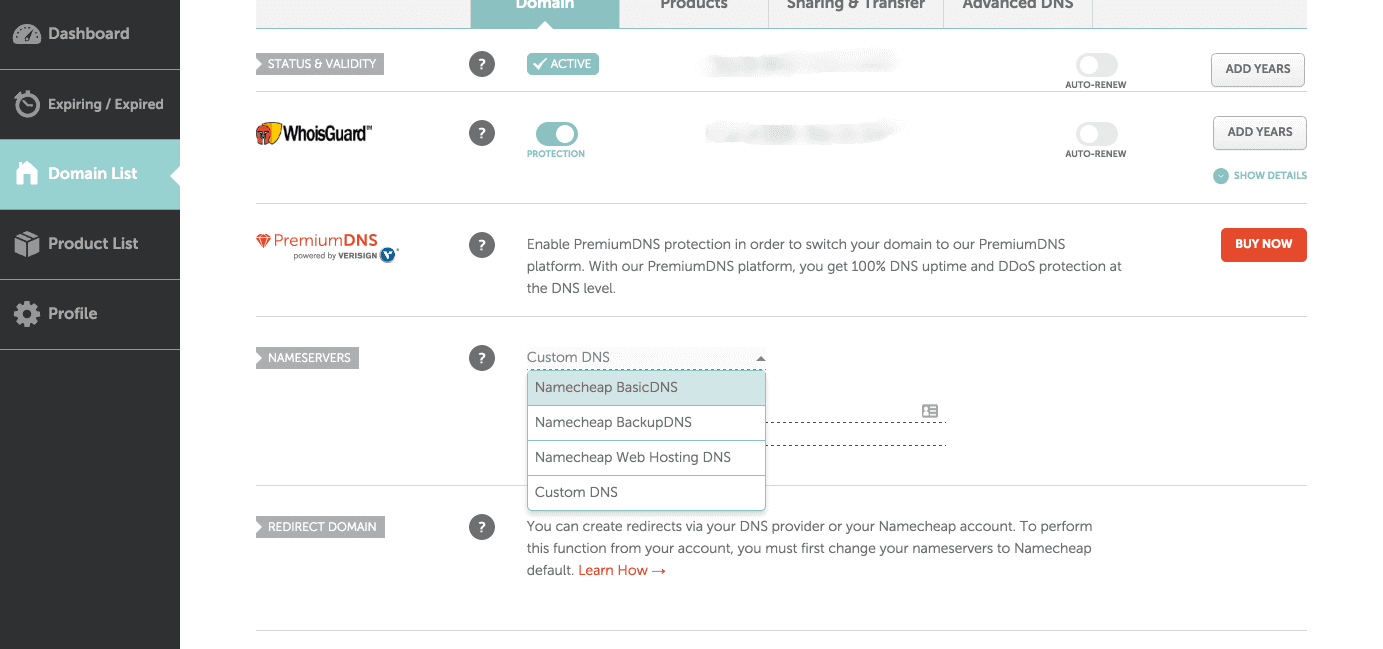Click the Redirect Domain help question mark icon

[482, 527]
